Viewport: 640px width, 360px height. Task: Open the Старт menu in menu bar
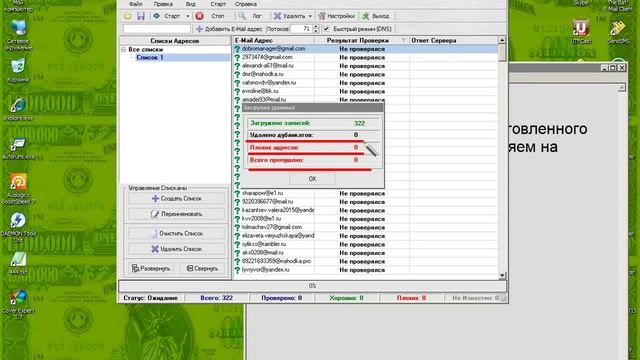[218, 4]
